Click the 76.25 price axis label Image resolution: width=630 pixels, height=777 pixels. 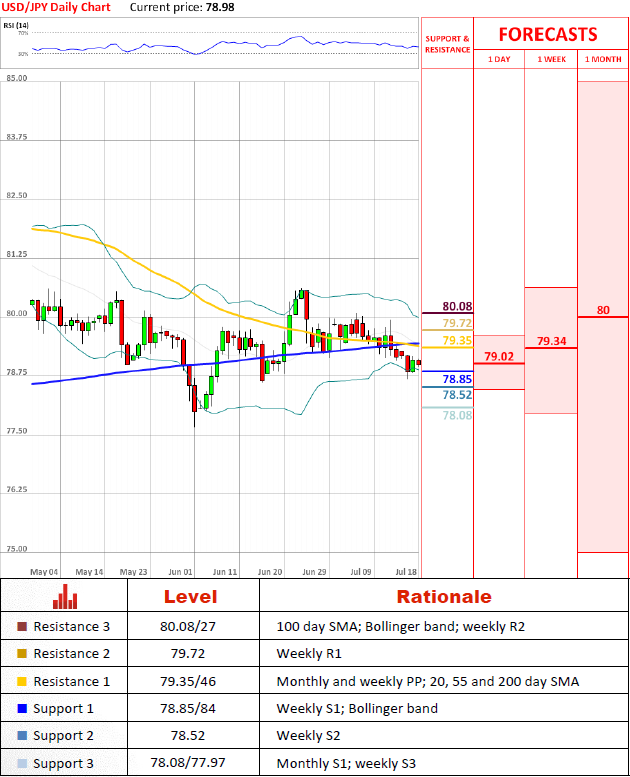point(17,490)
